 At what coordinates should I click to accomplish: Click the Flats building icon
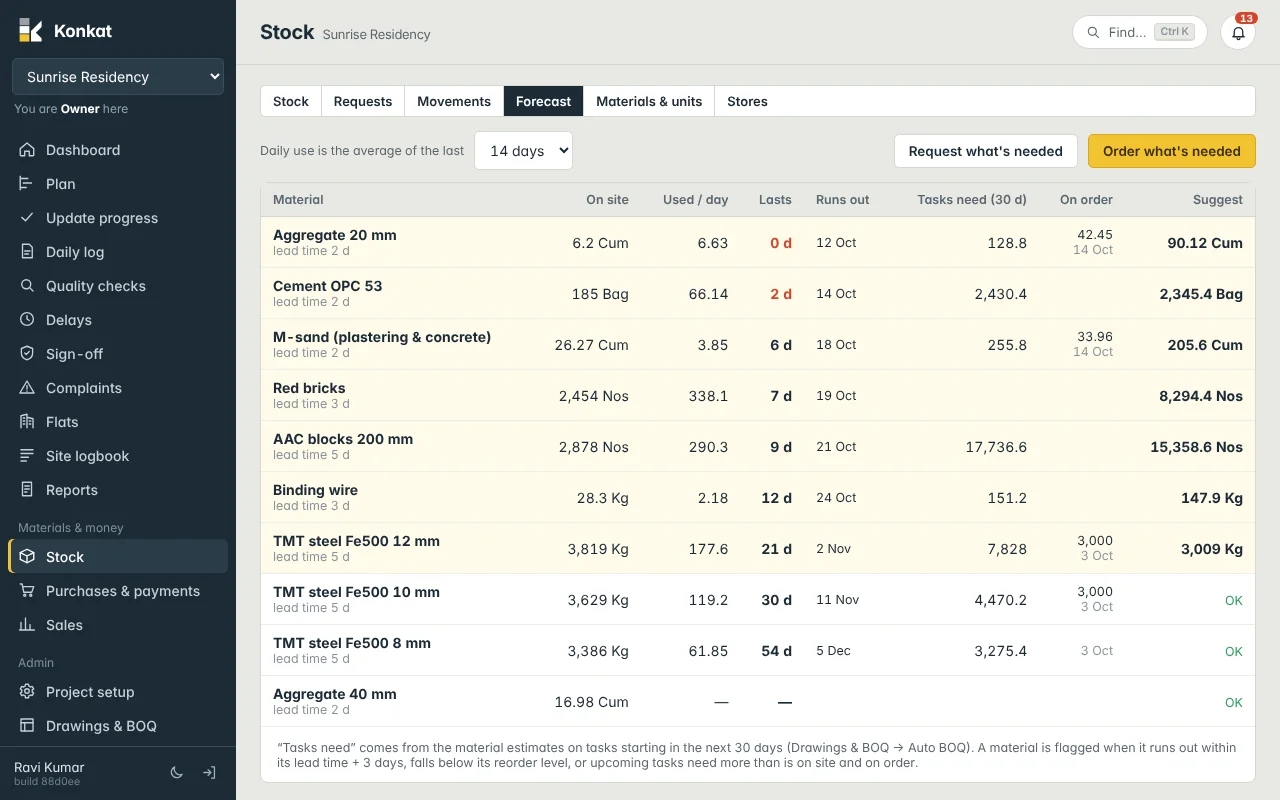point(27,422)
